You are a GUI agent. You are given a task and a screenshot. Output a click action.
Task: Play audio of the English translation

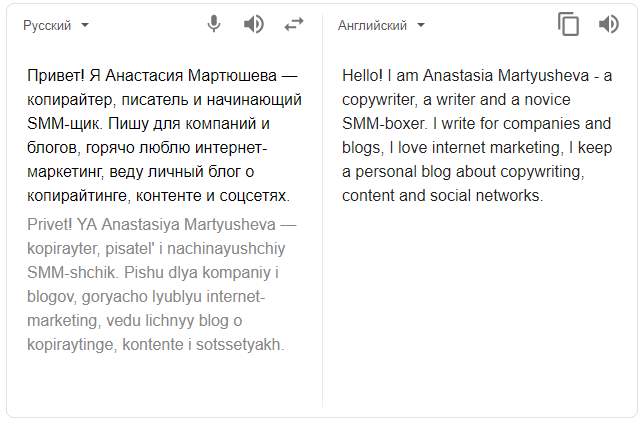click(x=608, y=24)
